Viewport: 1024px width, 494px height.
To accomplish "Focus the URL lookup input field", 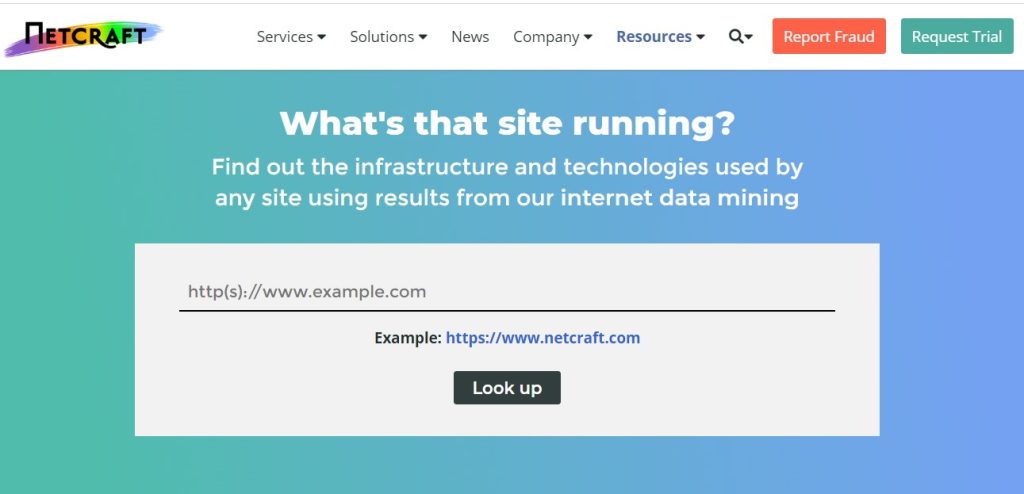I will (x=507, y=291).
